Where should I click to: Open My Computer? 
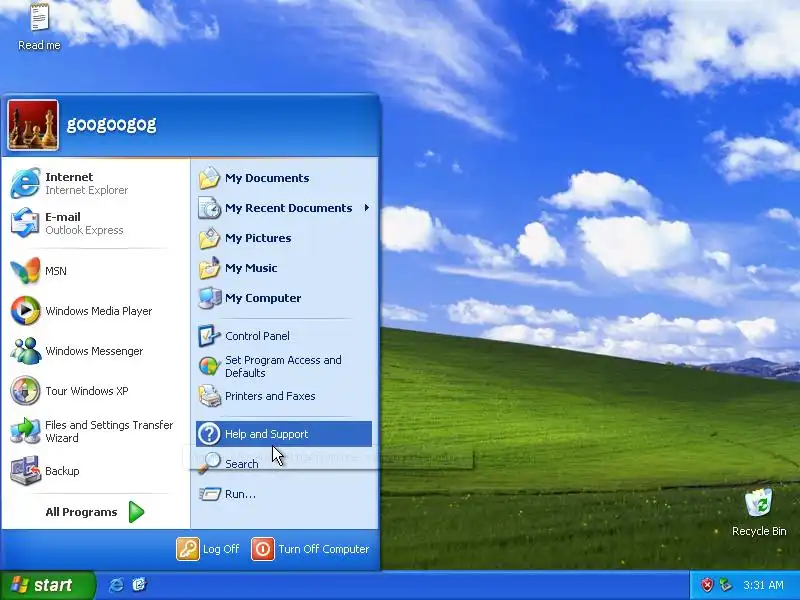tap(284, 298)
